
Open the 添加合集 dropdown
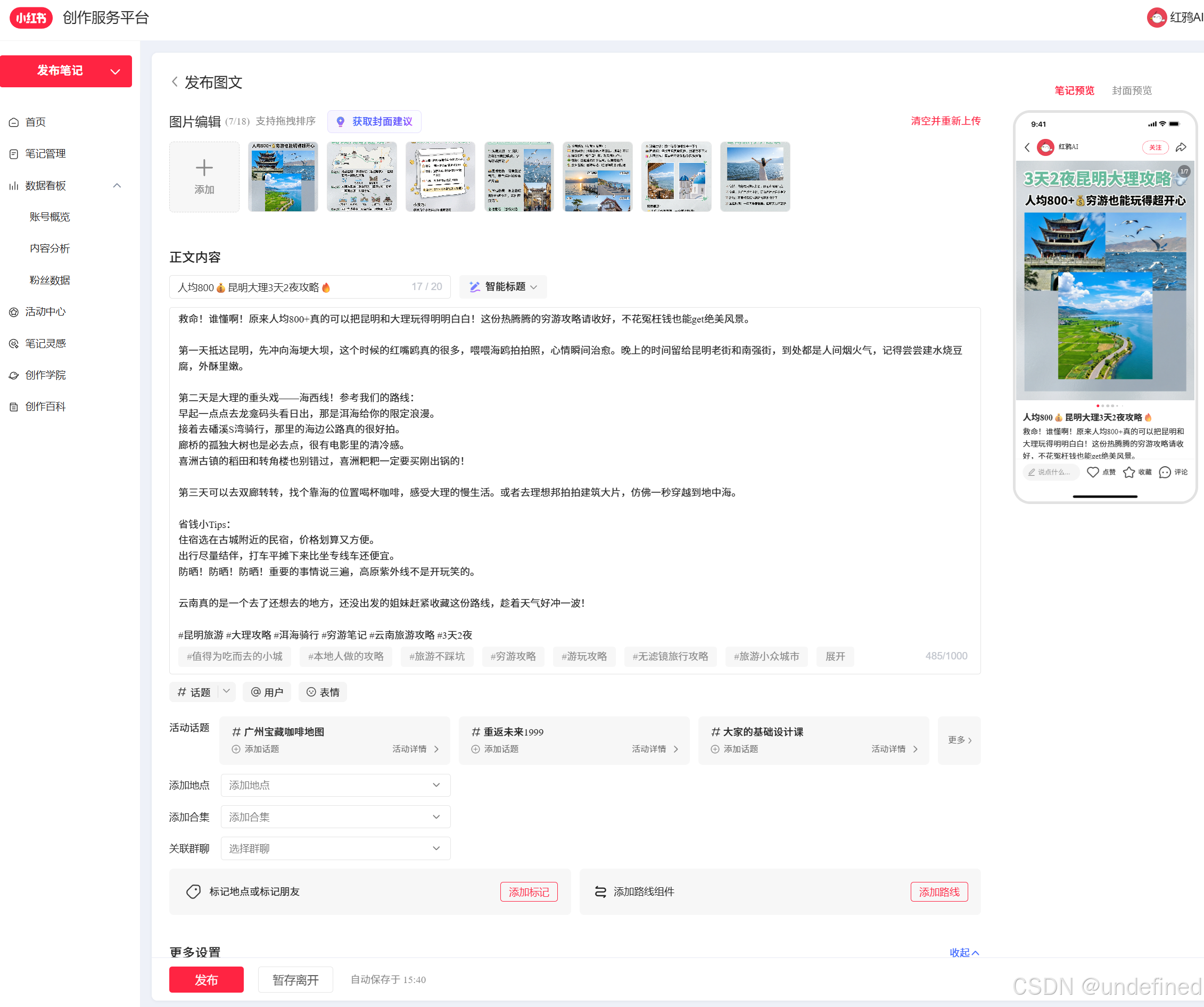point(335,816)
